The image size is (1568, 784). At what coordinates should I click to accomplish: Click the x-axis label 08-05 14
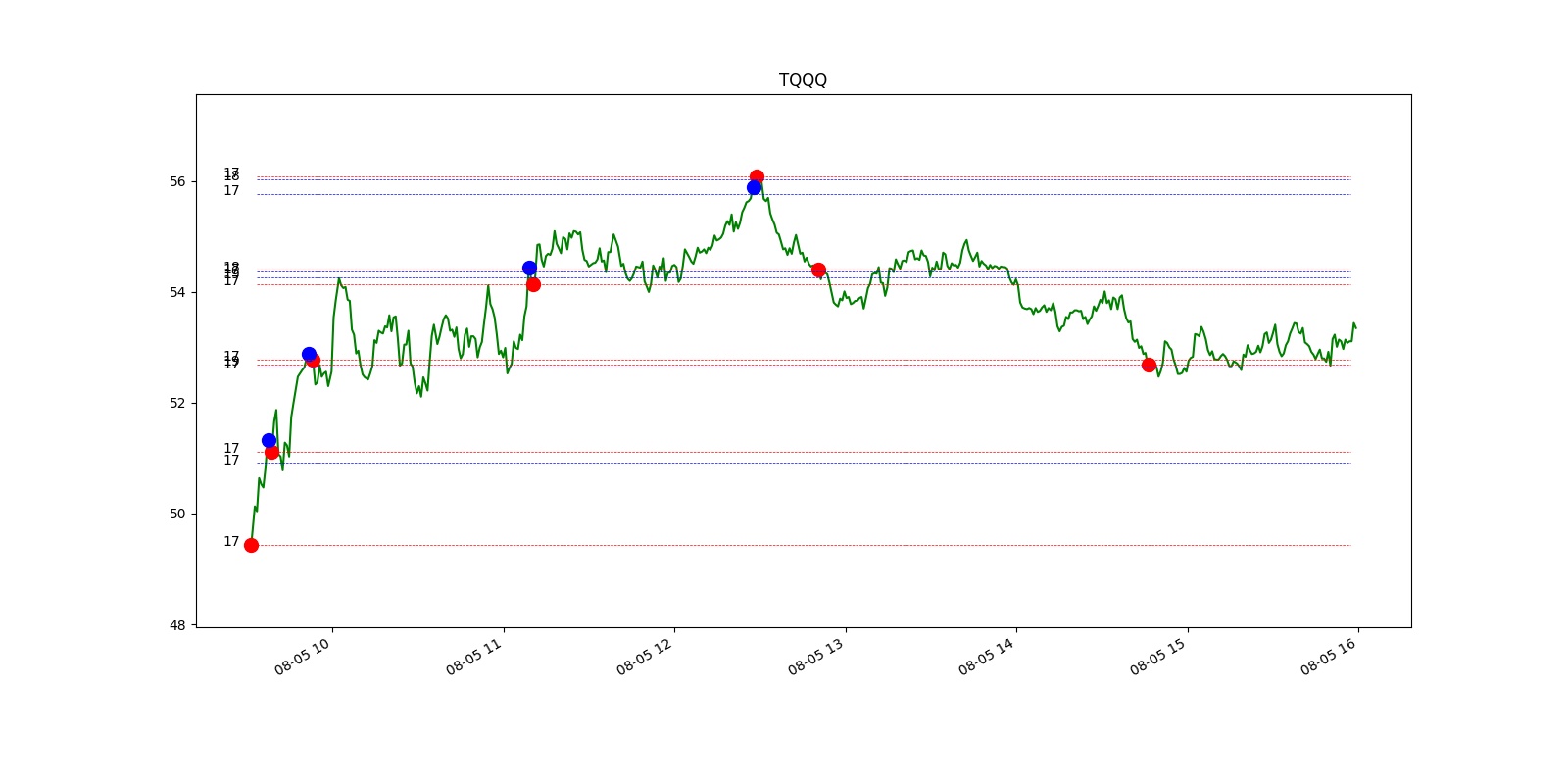pyautogui.click(x=987, y=657)
